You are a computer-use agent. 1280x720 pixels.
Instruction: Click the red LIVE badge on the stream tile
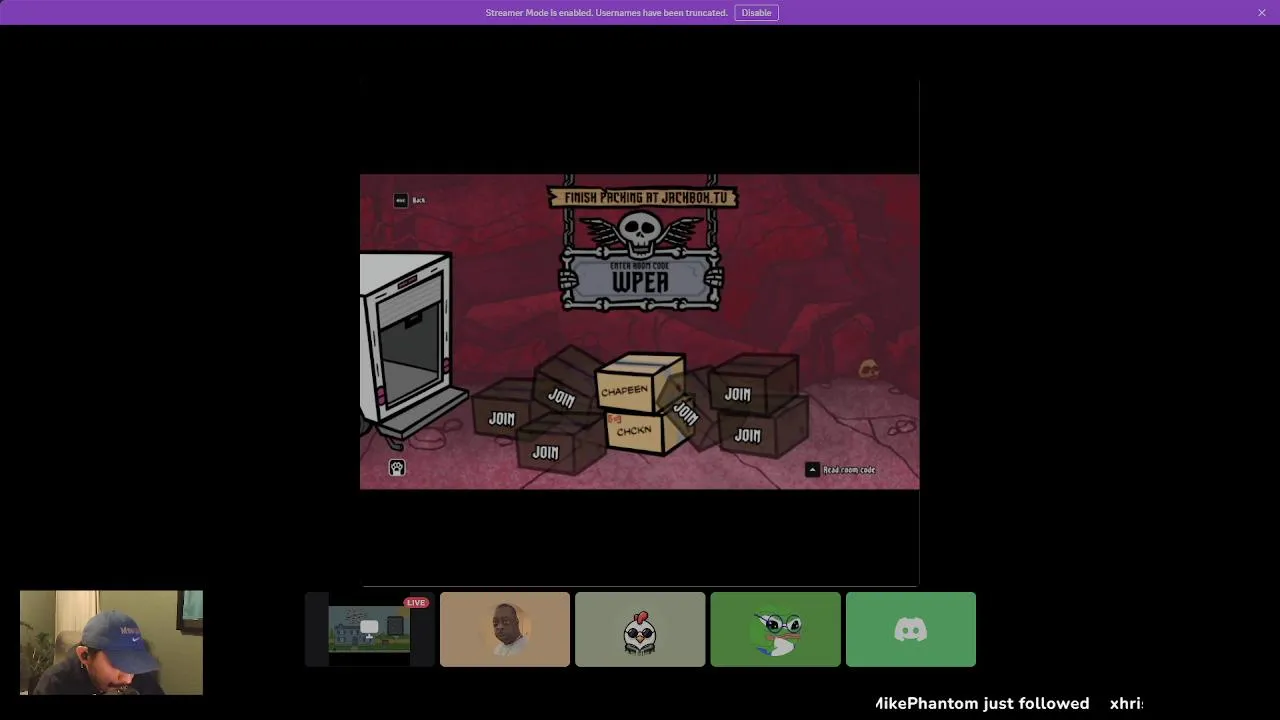[416, 602]
